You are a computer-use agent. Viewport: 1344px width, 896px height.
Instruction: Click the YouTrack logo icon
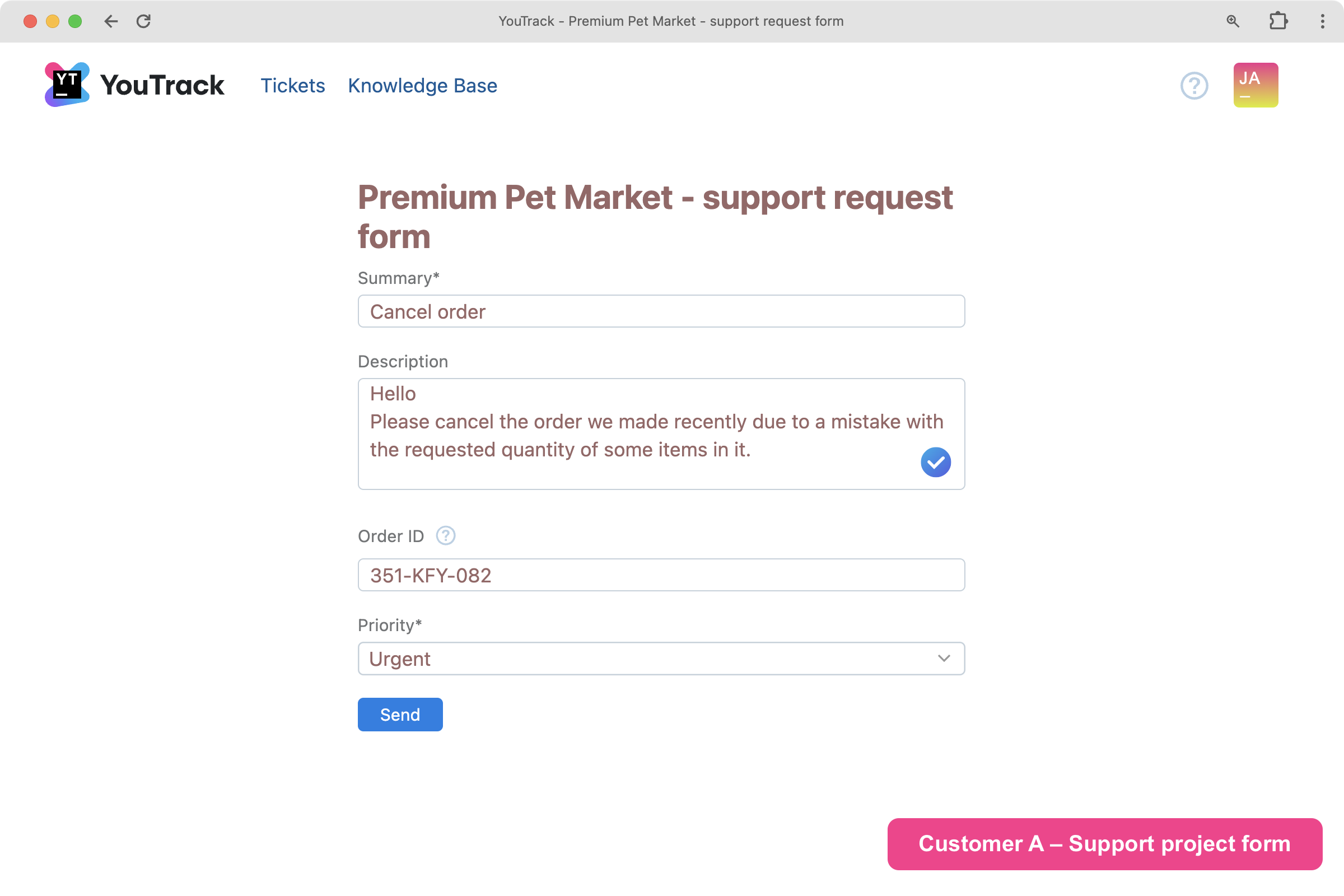(67, 85)
